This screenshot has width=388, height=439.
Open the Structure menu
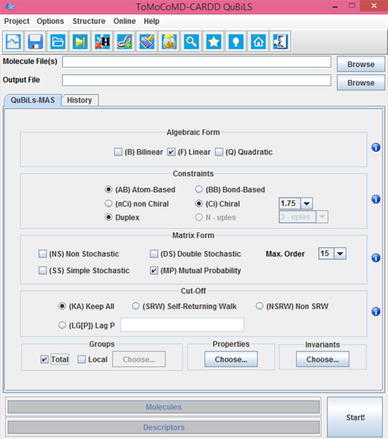point(89,21)
